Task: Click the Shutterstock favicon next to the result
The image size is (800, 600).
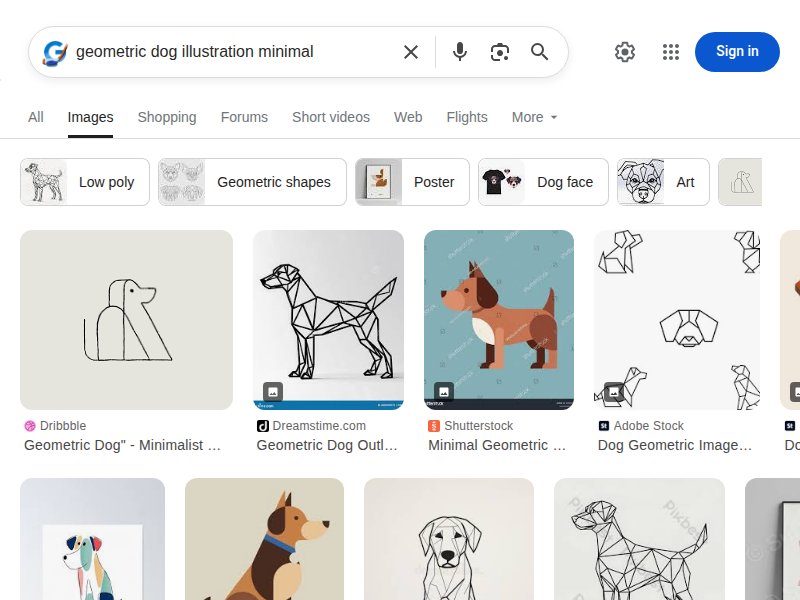Action: click(x=431, y=425)
